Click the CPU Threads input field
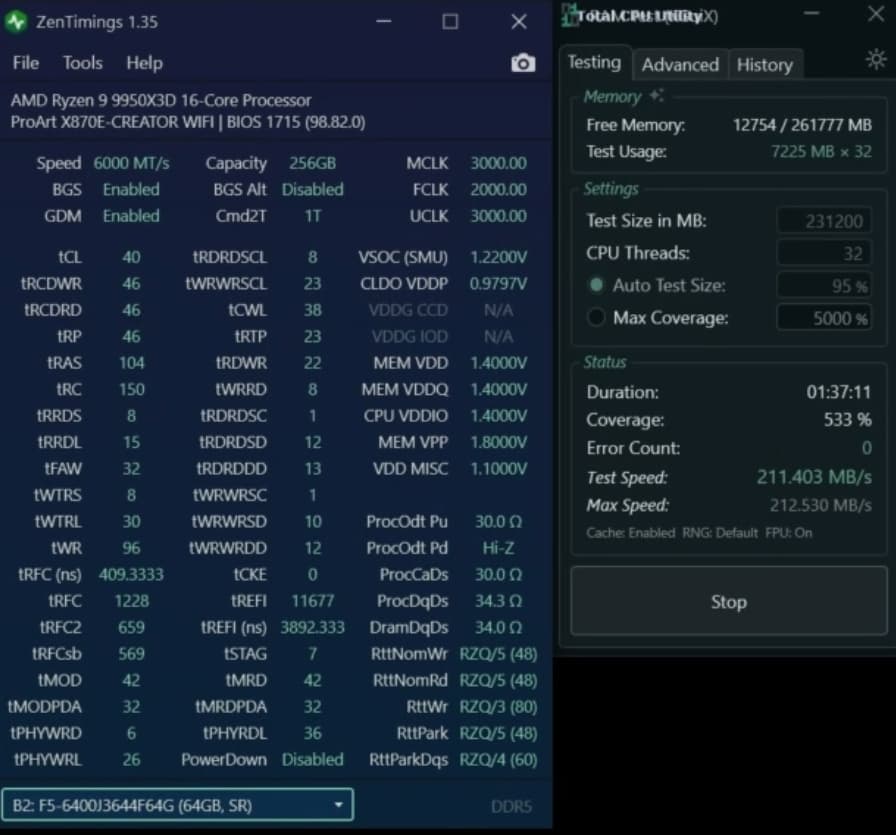Screen dimensions: 896x835 pos(823,253)
